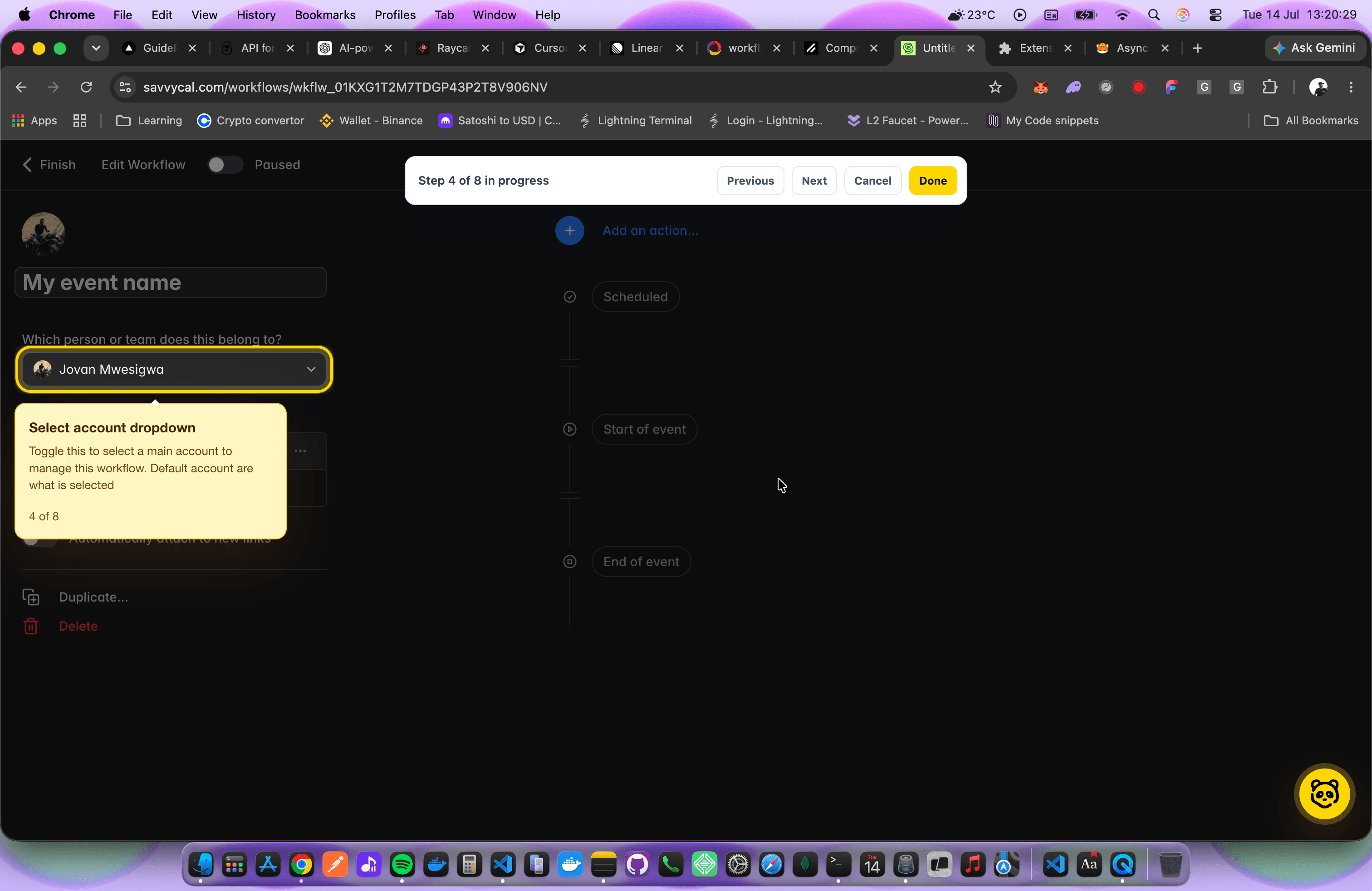
Task: Open the Bookmarks menu
Action: point(325,15)
